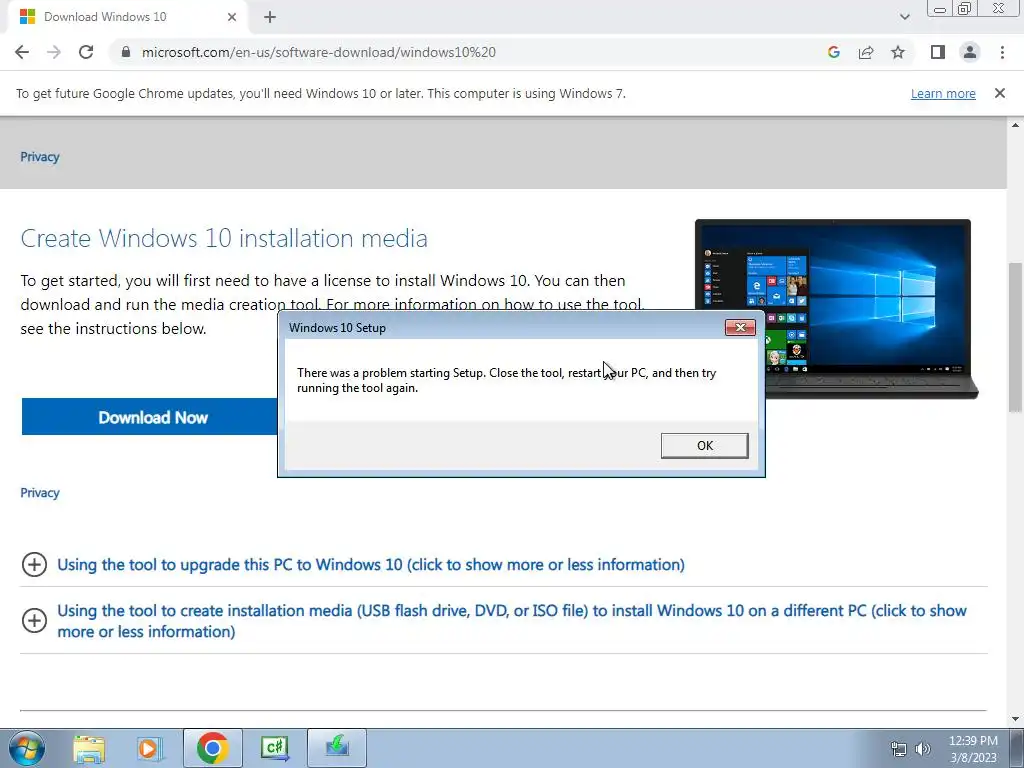The image size is (1024, 768).
Task: Click the Using the tool to upgrade link
Action: pos(371,564)
